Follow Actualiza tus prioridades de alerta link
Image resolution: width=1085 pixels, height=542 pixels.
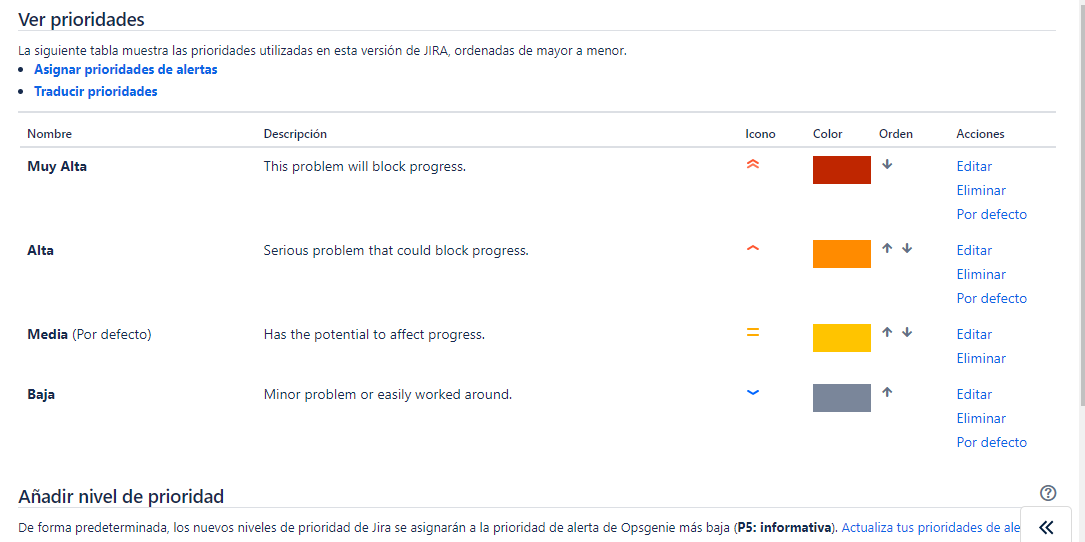pyautogui.click(x=930, y=527)
